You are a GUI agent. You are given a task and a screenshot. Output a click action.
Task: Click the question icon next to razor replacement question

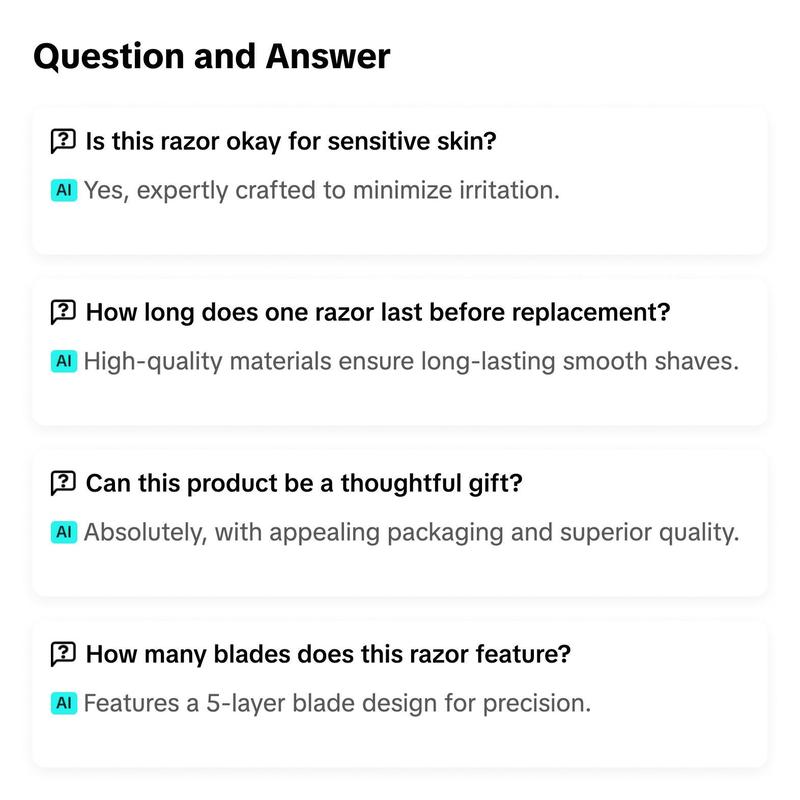tap(63, 312)
